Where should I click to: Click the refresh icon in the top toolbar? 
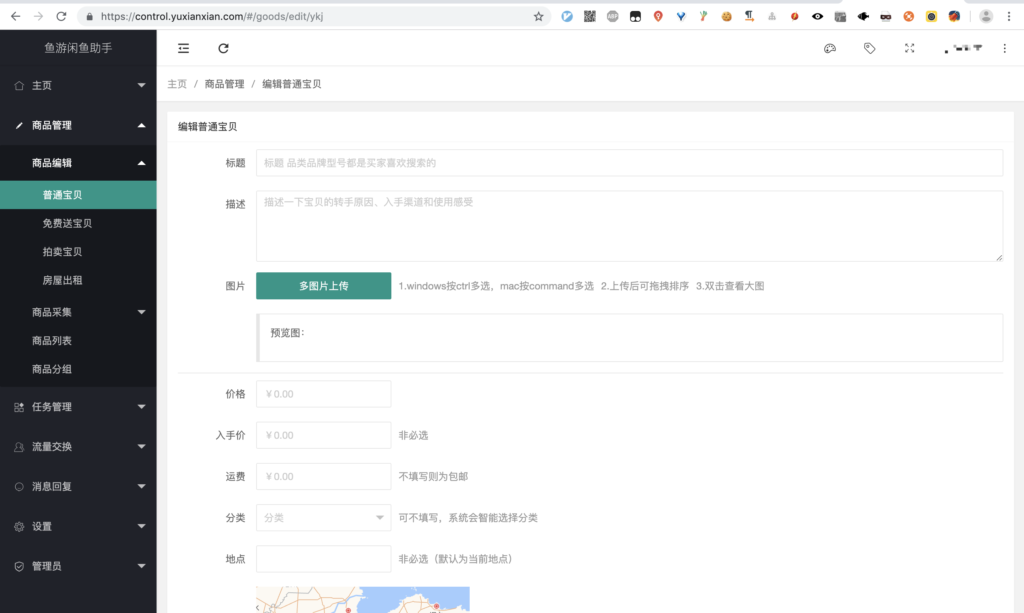click(223, 48)
